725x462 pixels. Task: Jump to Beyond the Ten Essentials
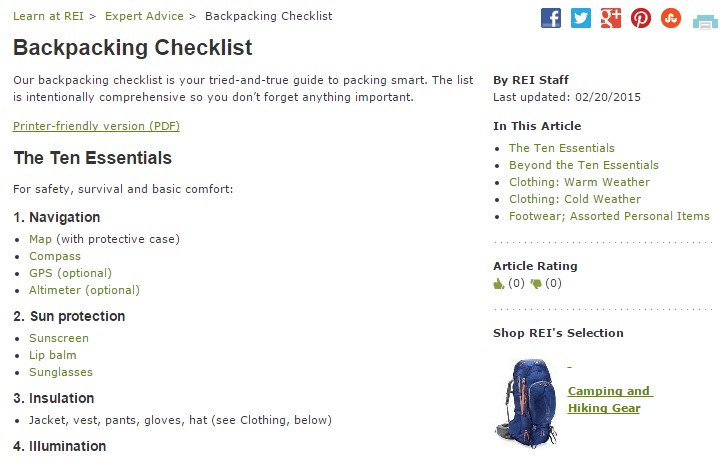[584, 165]
